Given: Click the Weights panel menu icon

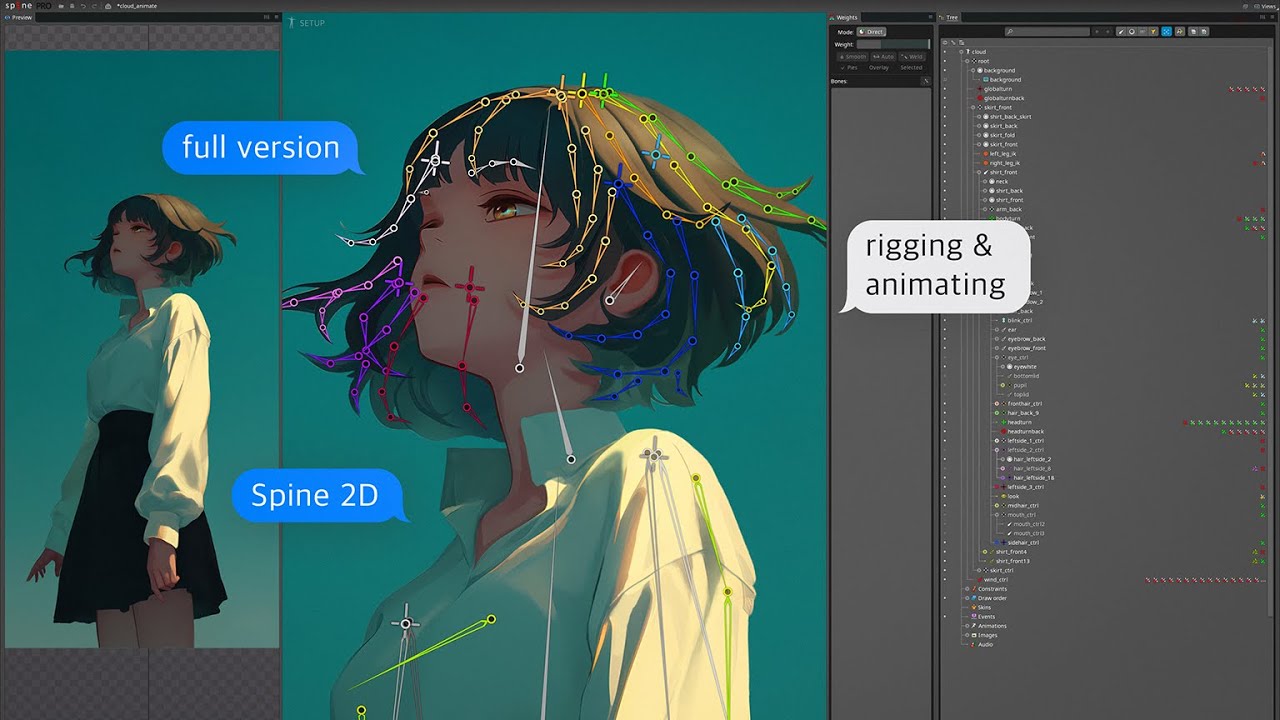Looking at the screenshot, I should pyautogui.click(x=930, y=17).
